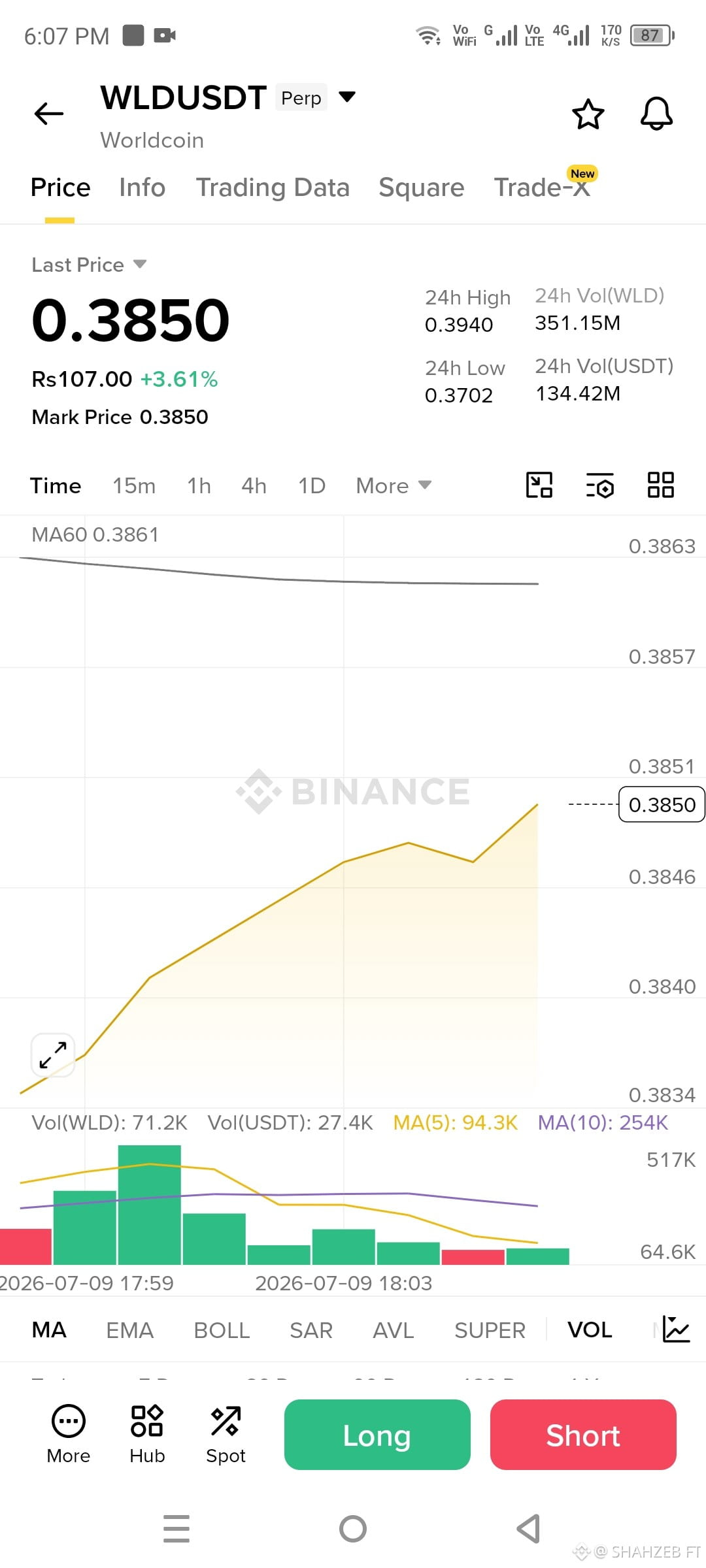Viewport: 706px width, 1568px height.
Task: Expand the More timeframes dropdown
Action: pos(394,485)
